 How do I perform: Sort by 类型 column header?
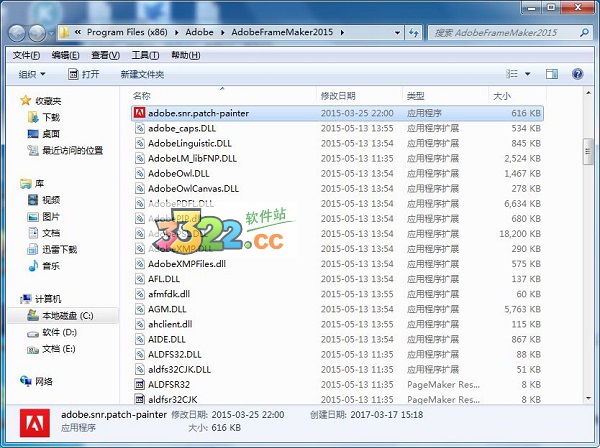(x=416, y=96)
